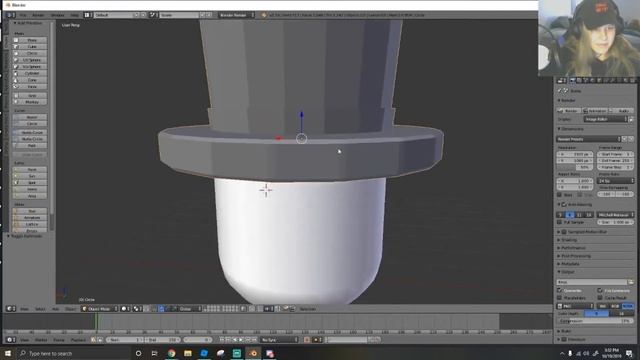
Task: Toggle the Cache Result checkbox
Action: tap(600, 298)
